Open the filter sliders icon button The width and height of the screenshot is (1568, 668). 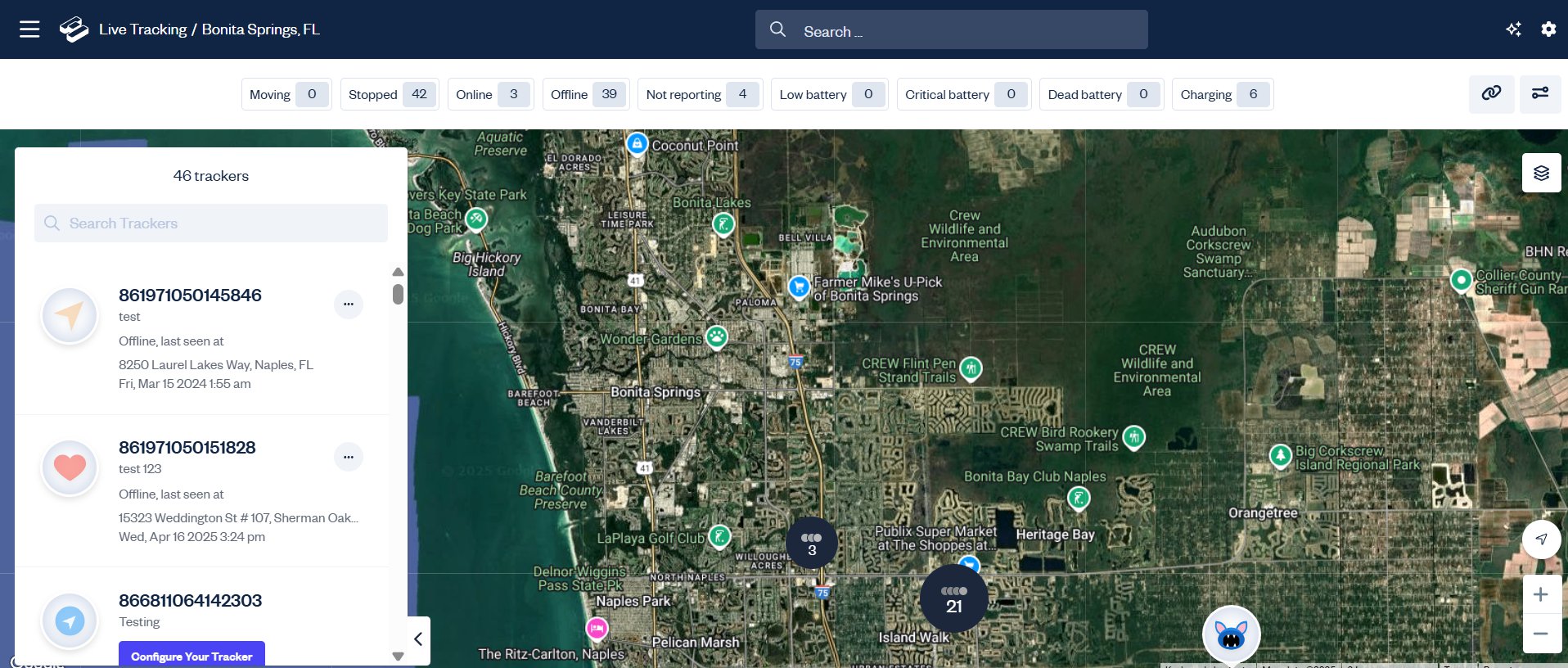pyautogui.click(x=1540, y=93)
